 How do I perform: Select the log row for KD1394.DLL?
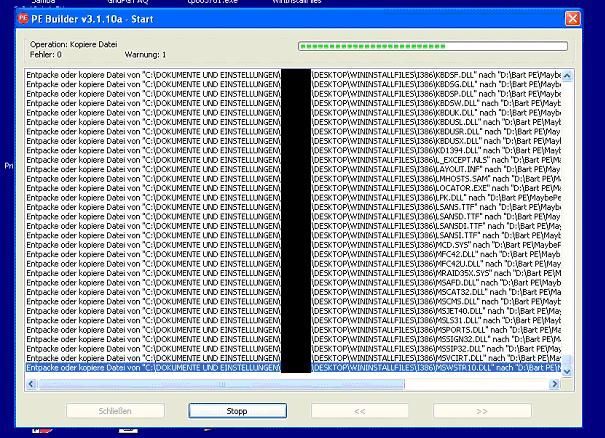coord(293,151)
